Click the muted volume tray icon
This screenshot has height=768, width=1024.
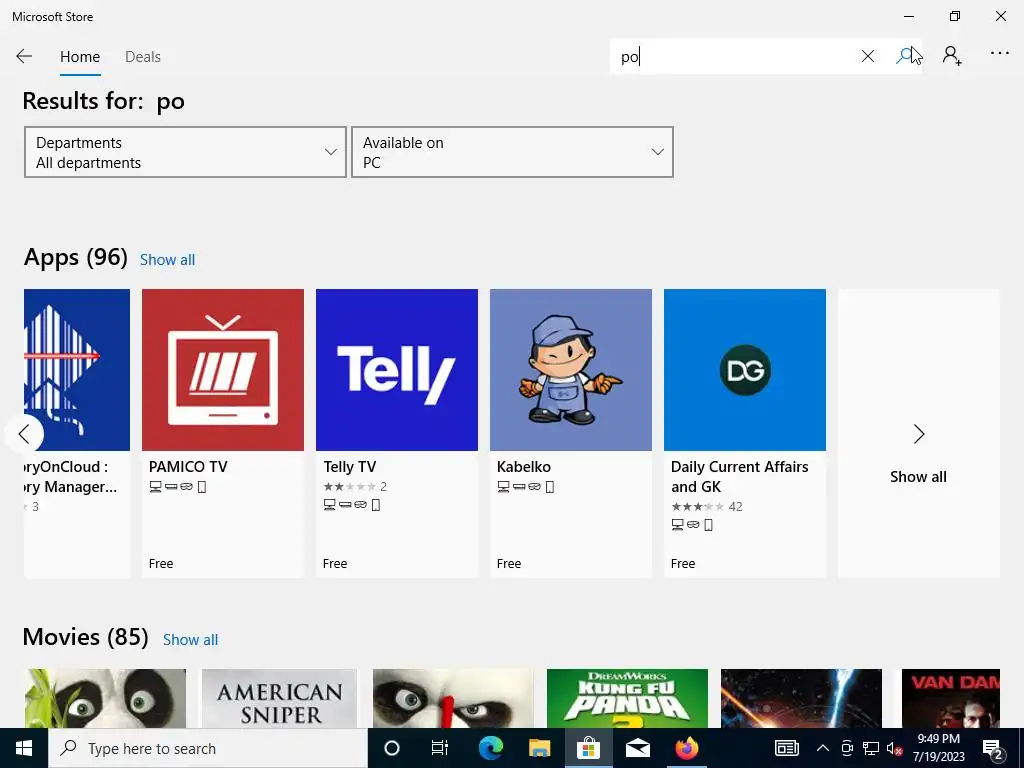click(x=894, y=748)
